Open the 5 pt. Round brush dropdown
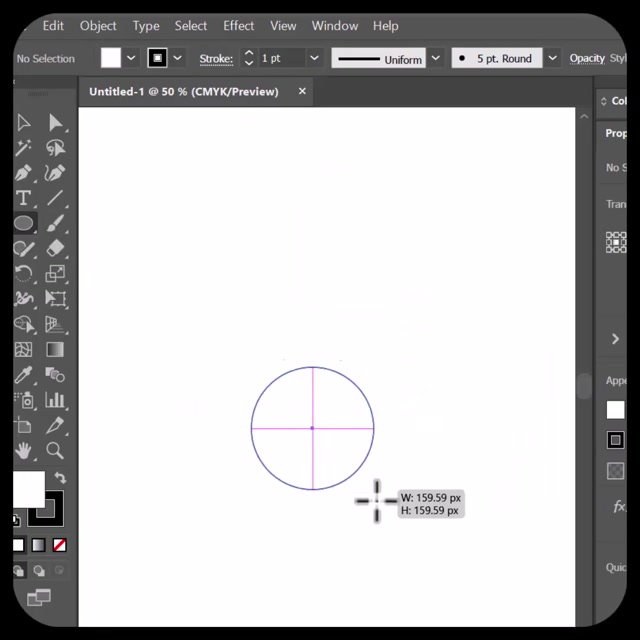This screenshot has width=640, height=640. (552, 59)
